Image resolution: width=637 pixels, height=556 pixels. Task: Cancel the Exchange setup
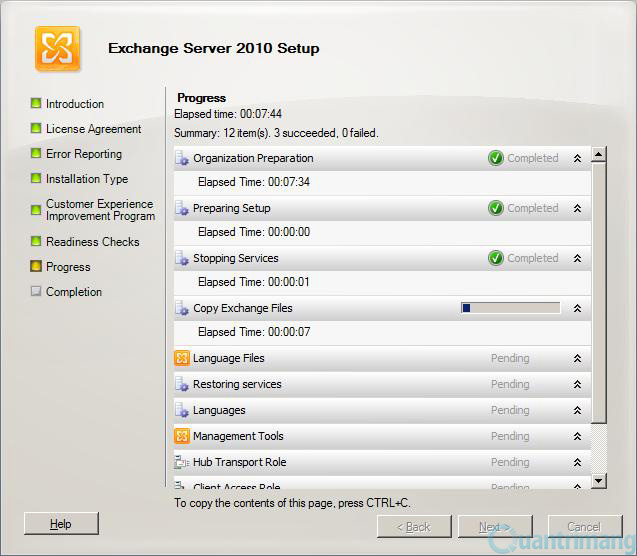coord(585,527)
